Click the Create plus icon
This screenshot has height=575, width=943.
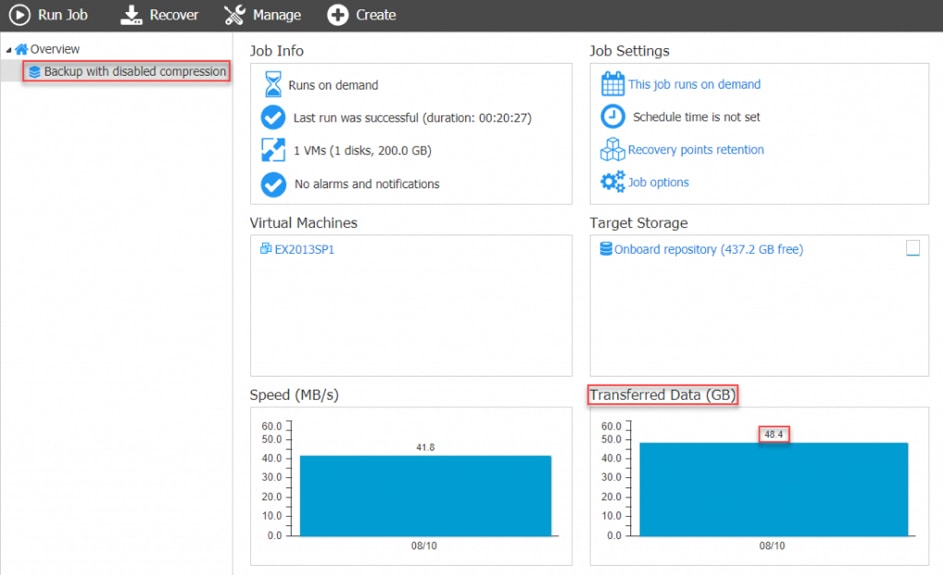click(x=338, y=15)
